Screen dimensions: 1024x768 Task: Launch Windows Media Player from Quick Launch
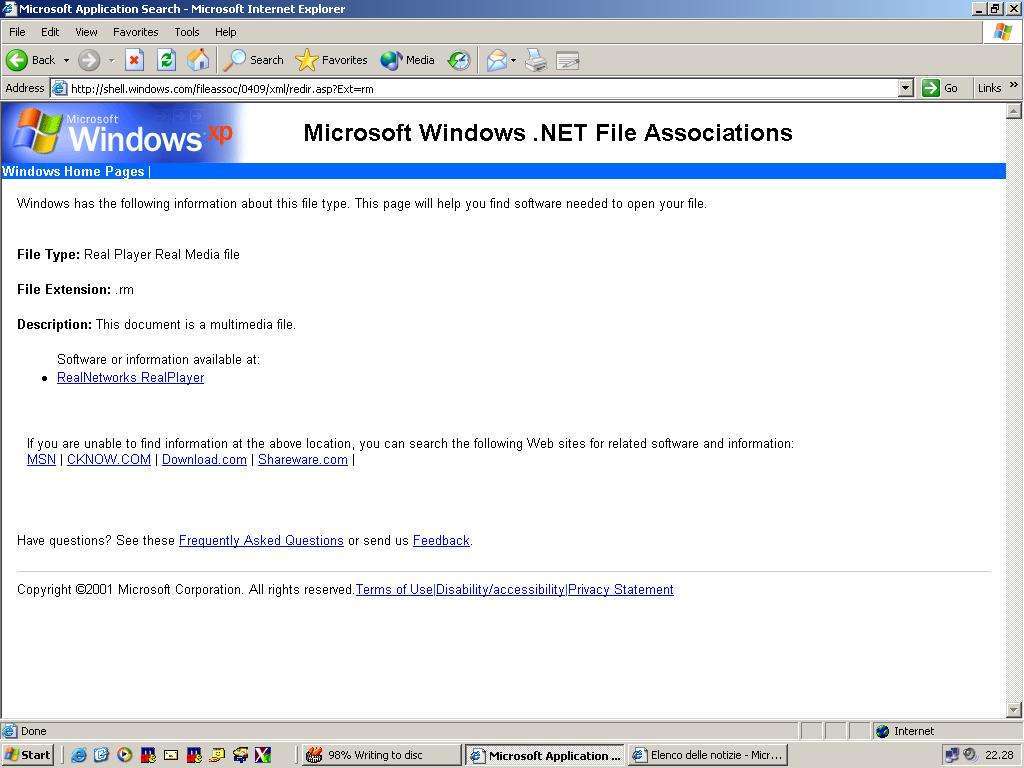(x=124, y=755)
